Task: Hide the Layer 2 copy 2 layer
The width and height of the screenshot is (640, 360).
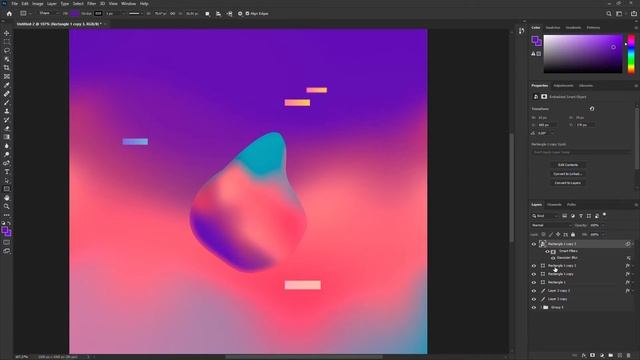Action: 533,291
